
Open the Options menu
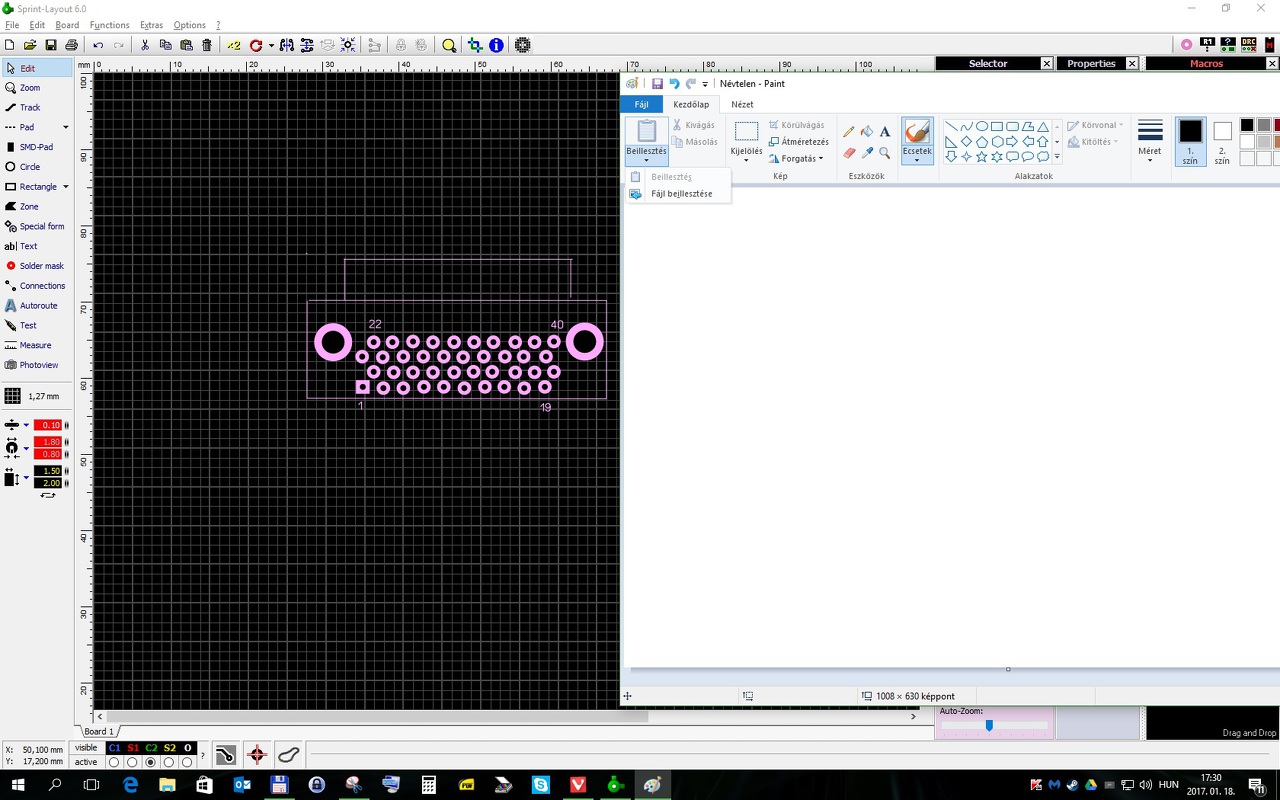pyautogui.click(x=189, y=25)
